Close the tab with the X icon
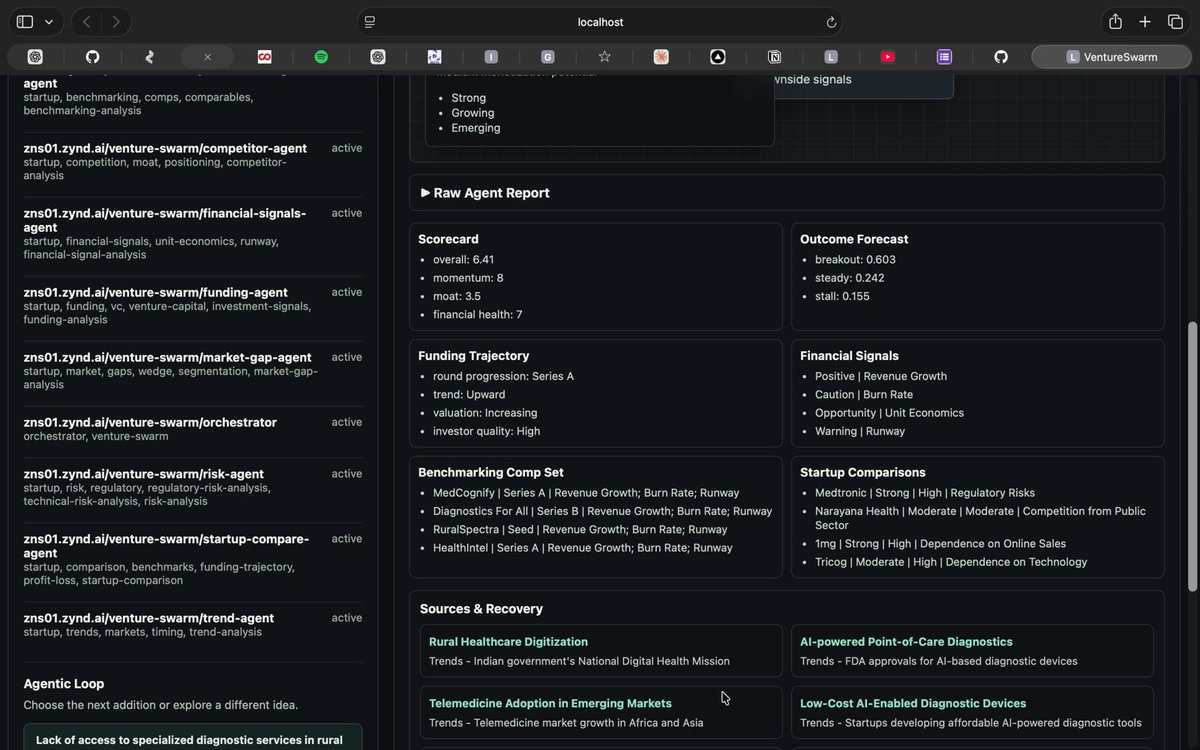 pyautogui.click(x=207, y=57)
